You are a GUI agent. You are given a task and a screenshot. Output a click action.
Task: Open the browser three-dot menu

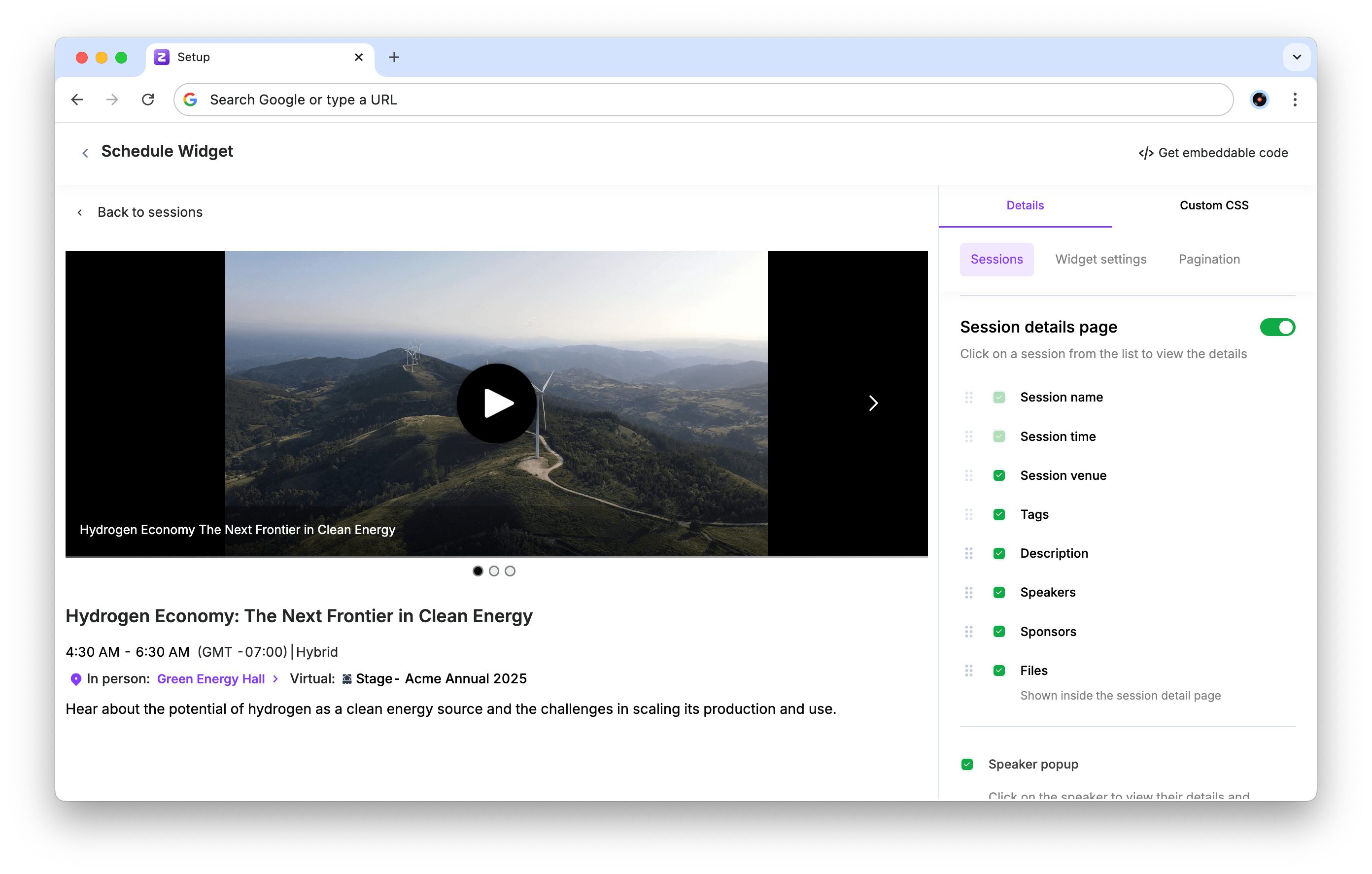pyautogui.click(x=1295, y=100)
